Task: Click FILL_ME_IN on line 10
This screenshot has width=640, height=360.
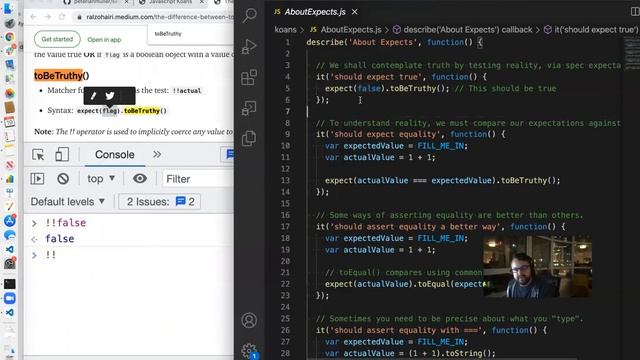Action: point(440,146)
